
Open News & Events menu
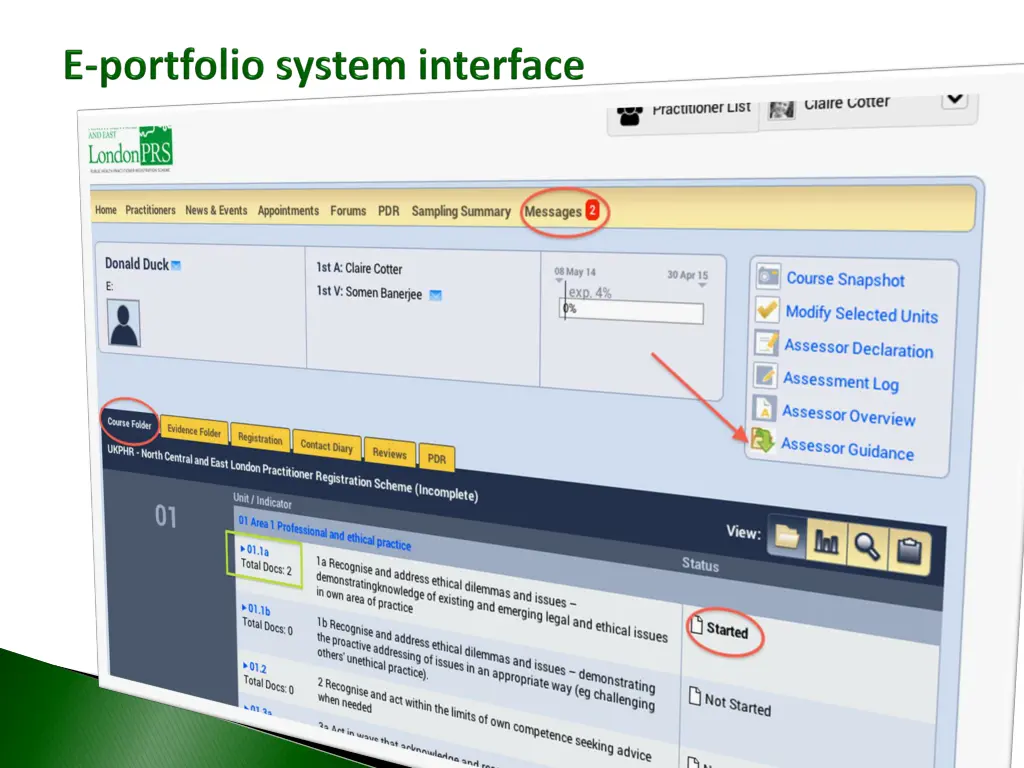[x=216, y=210]
